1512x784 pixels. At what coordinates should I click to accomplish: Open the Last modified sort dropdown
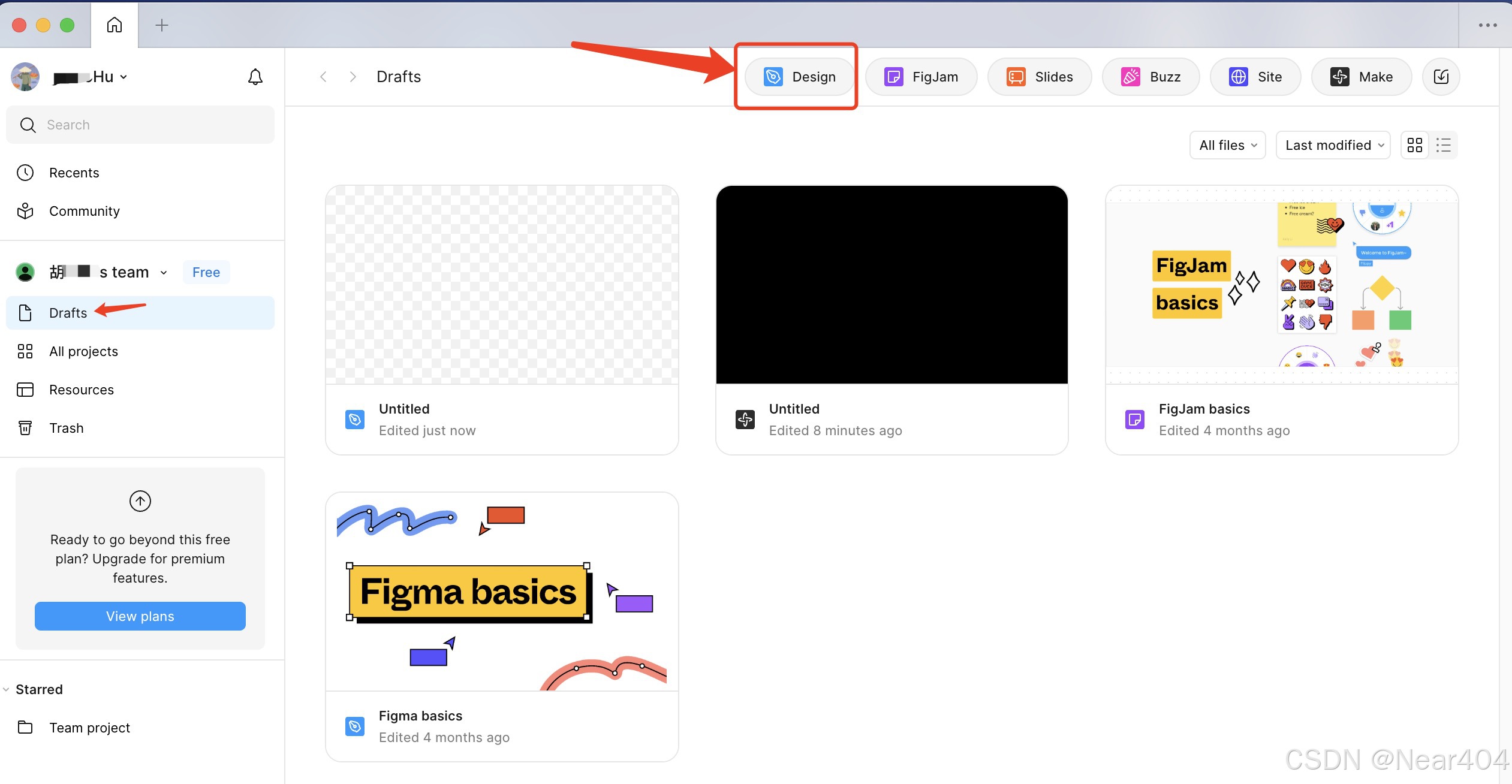click(1332, 145)
